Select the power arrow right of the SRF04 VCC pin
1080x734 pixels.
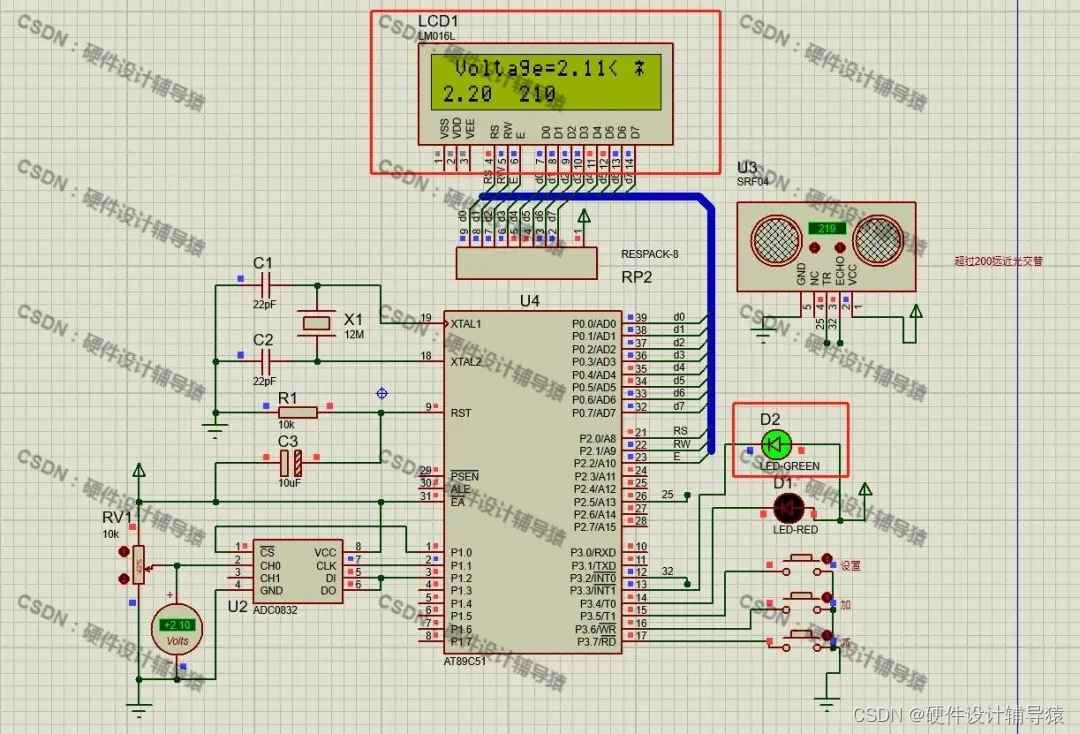click(x=916, y=312)
